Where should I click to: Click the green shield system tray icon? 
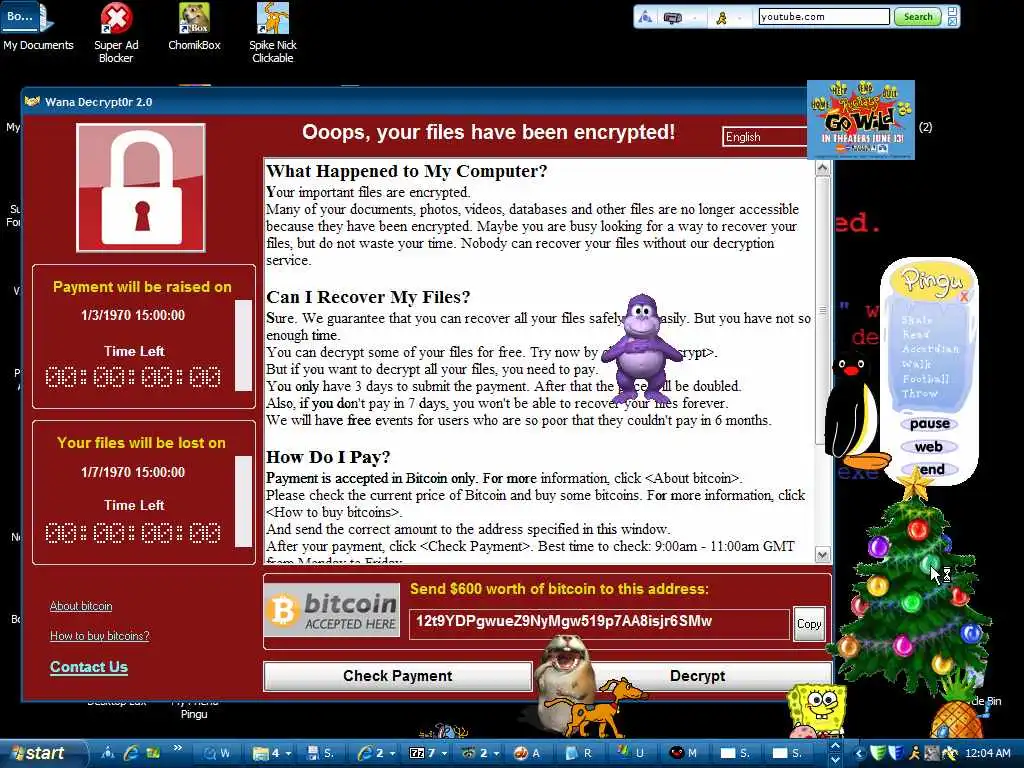[x=878, y=754]
